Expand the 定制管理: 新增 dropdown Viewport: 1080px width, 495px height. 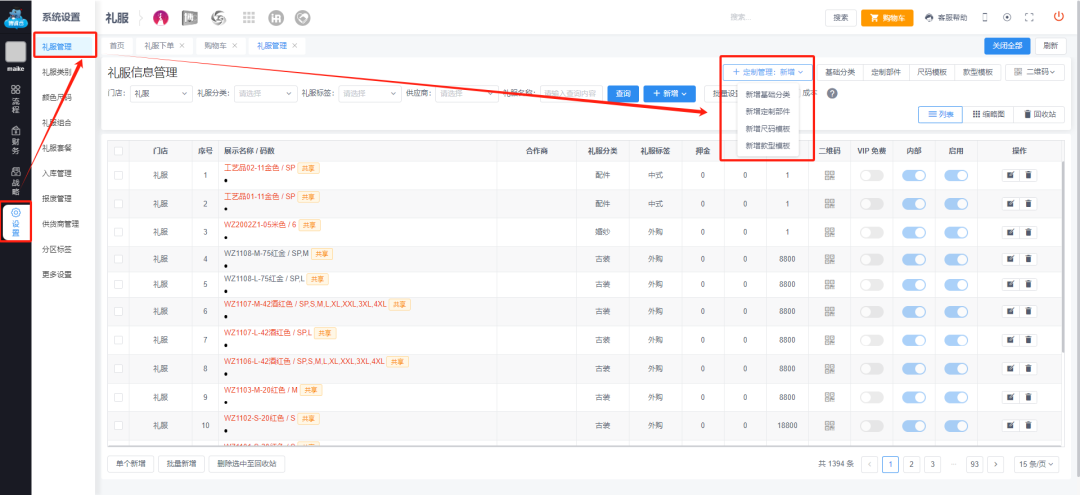[767, 72]
